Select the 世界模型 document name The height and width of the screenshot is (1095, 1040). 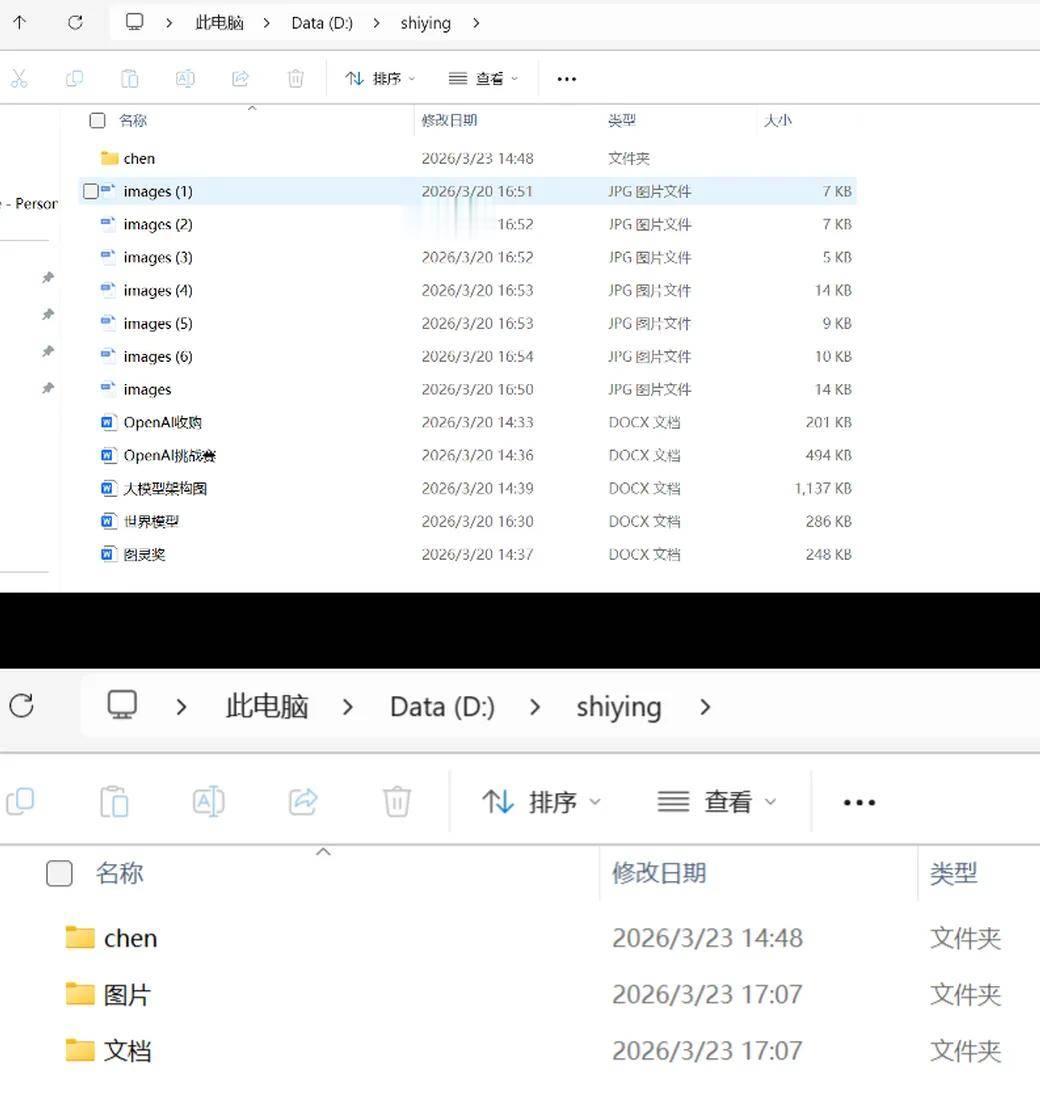pyautogui.click(x=151, y=521)
